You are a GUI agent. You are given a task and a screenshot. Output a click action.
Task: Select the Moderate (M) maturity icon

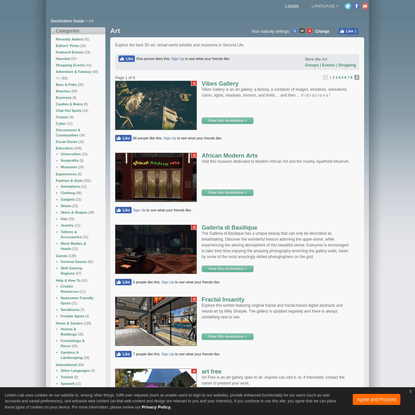(x=302, y=31)
